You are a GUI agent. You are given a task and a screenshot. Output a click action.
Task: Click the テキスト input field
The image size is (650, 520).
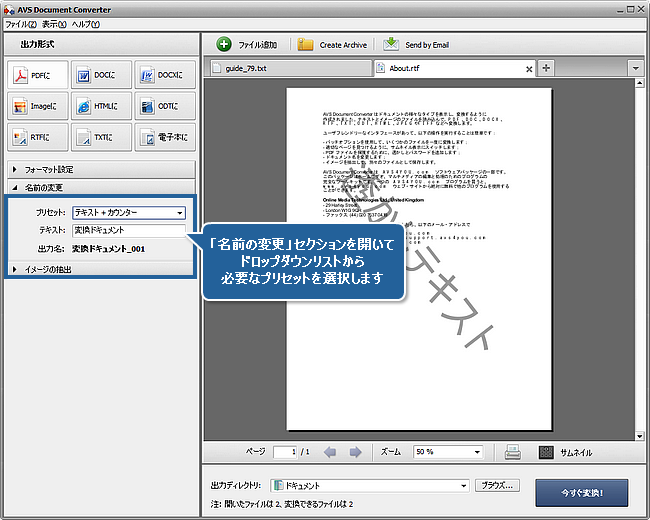128,230
